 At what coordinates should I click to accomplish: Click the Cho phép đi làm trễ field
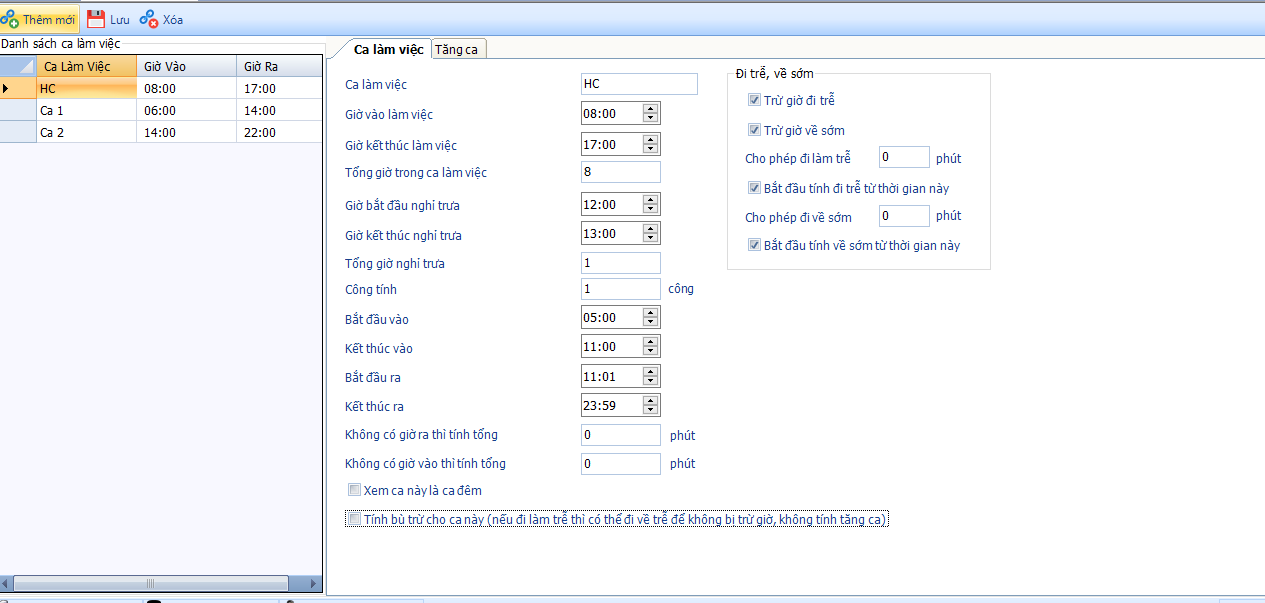pyautogui.click(x=903, y=157)
